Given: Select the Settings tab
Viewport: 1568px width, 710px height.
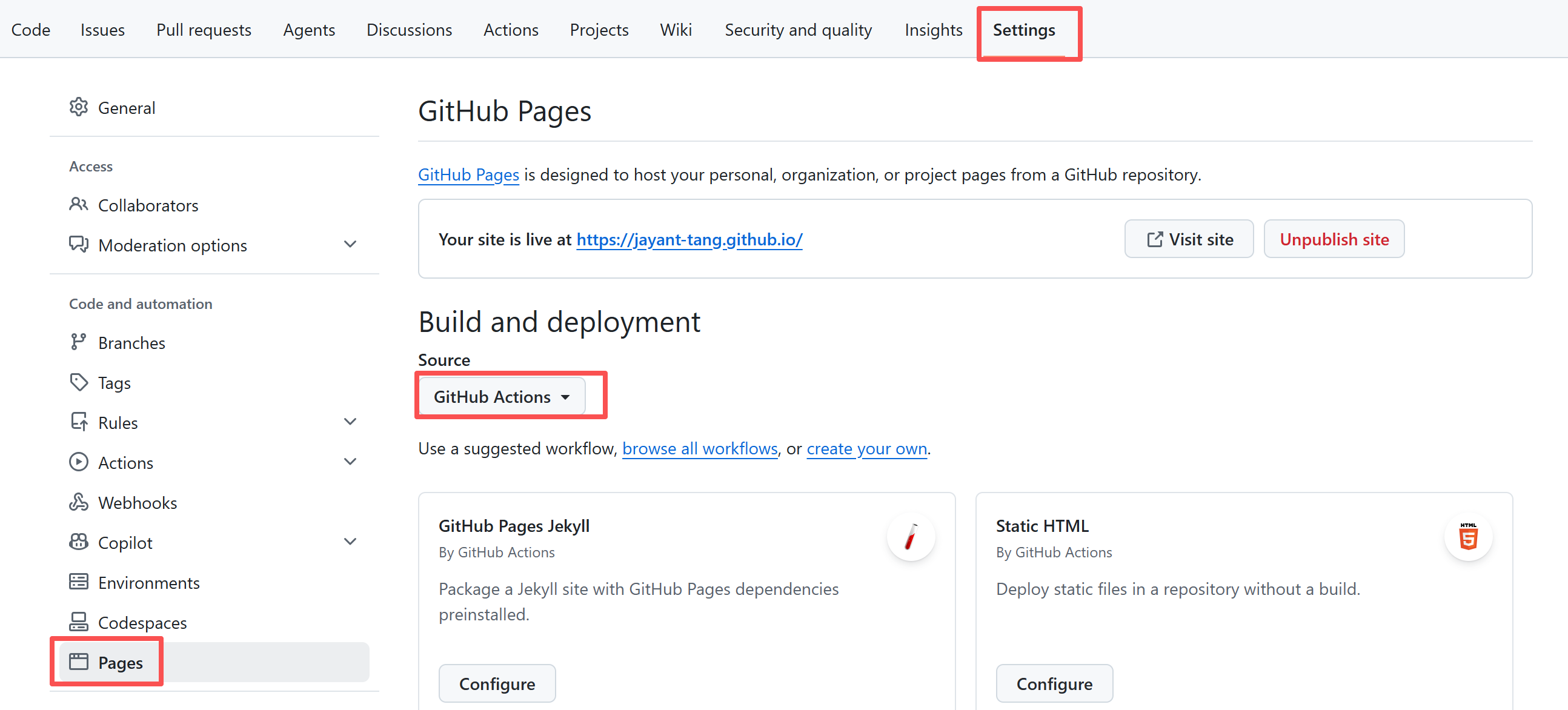Looking at the screenshot, I should pyautogui.click(x=1024, y=30).
